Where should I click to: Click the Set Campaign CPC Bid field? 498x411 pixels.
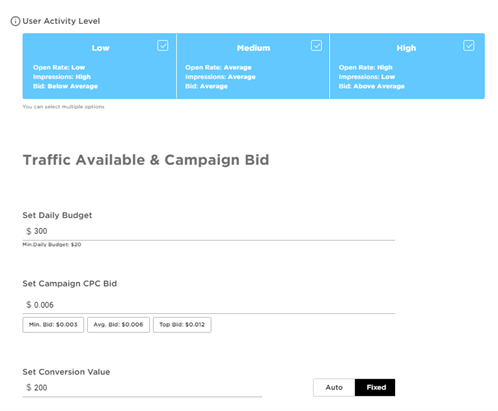[x=209, y=305]
